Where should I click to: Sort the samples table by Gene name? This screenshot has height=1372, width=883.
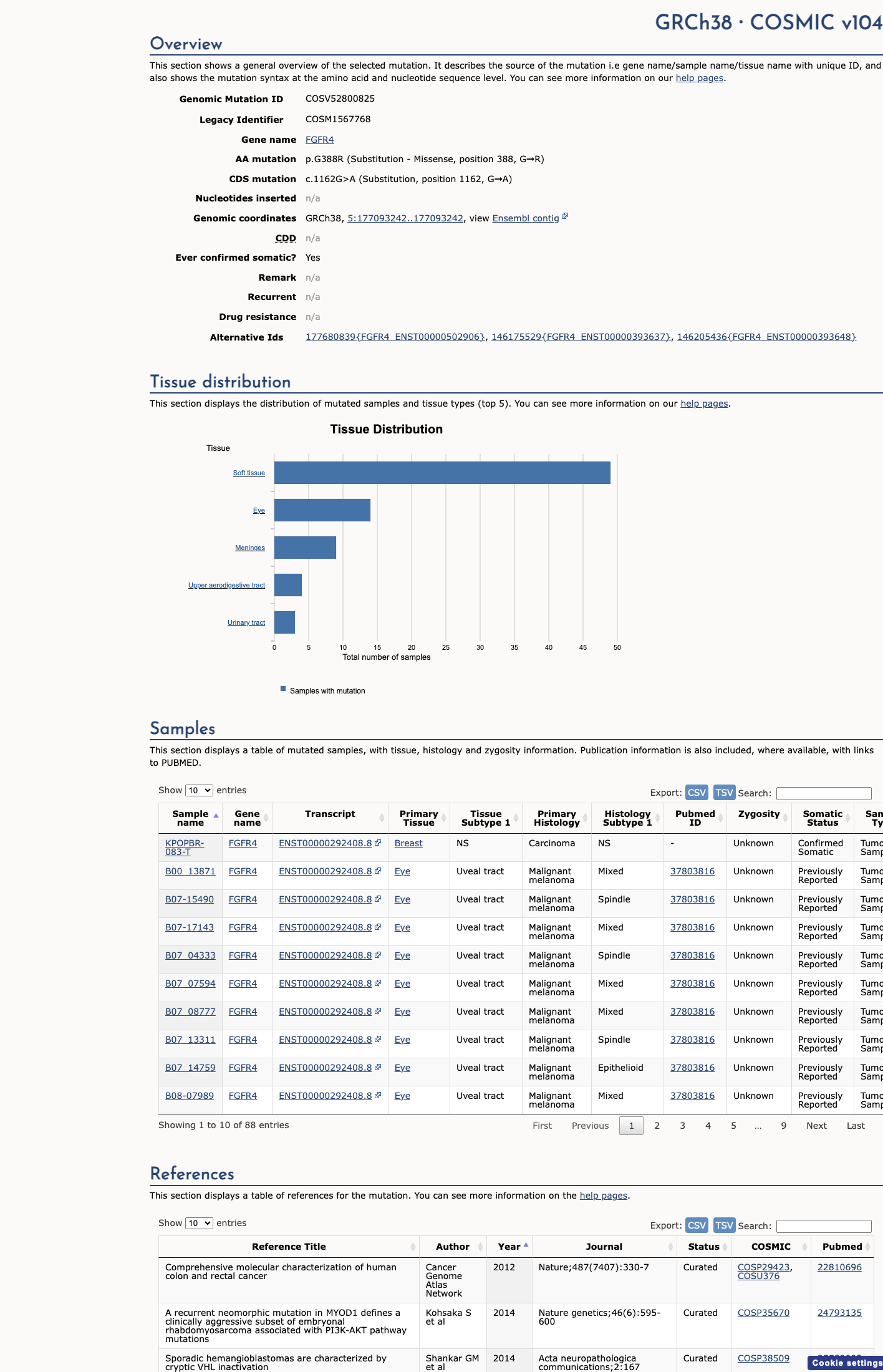coord(247,818)
